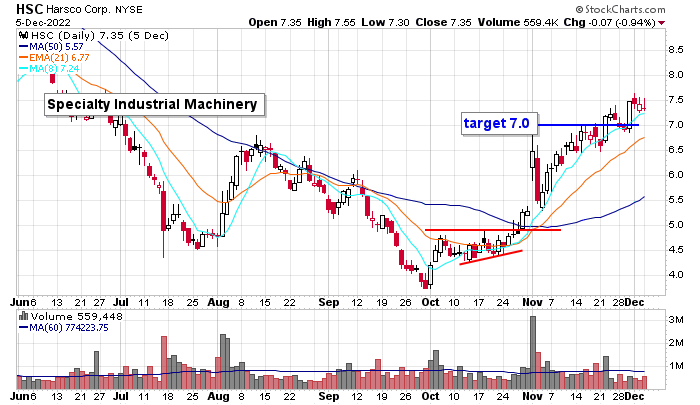The width and height of the screenshot is (700, 405).
Task: Click the MA(50) 5.57 legend text
Action: pyautogui.click(x=56, y=46)
